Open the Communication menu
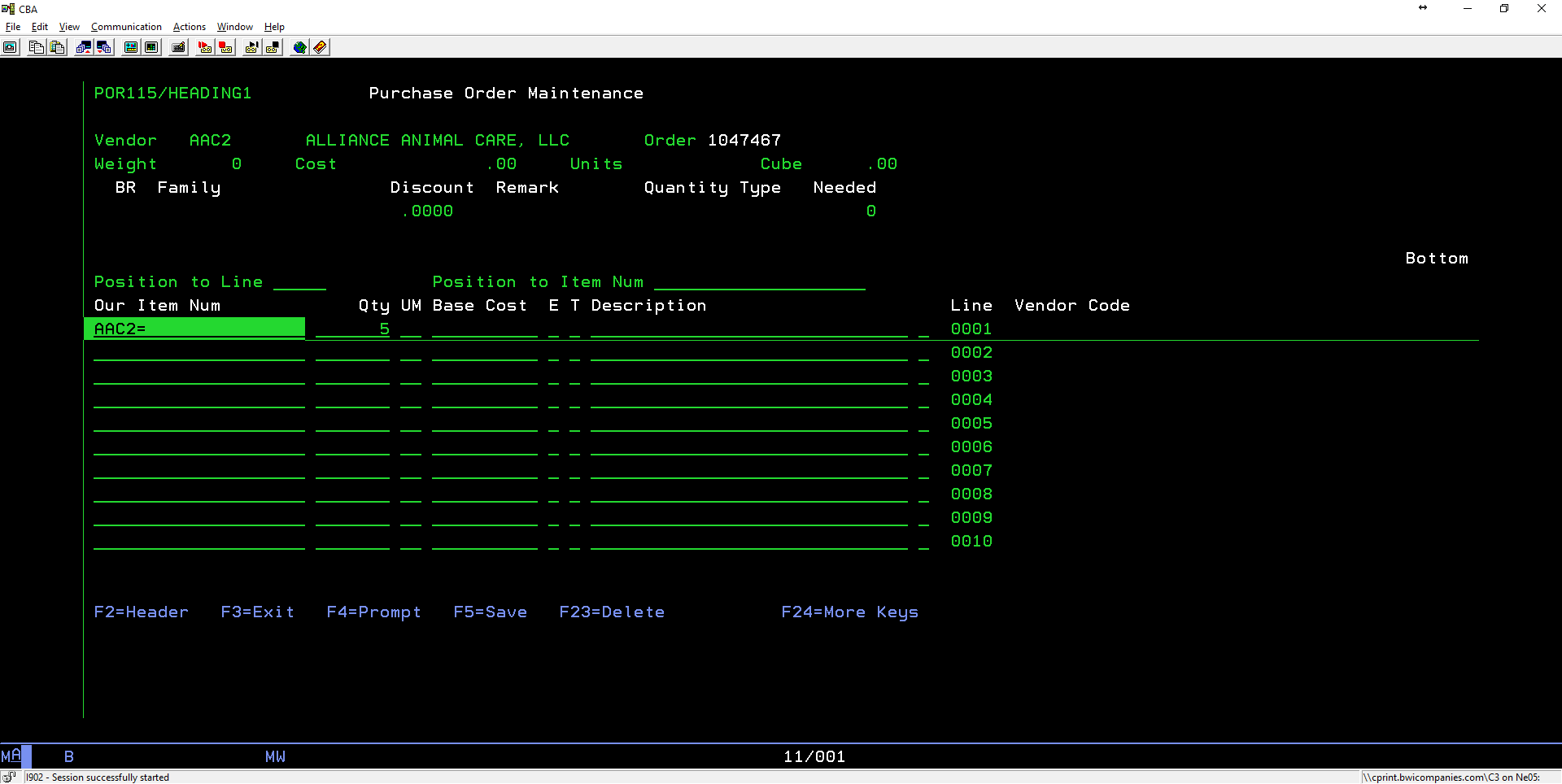Viewport: 1562px width, 784px height. pos(126,27)
